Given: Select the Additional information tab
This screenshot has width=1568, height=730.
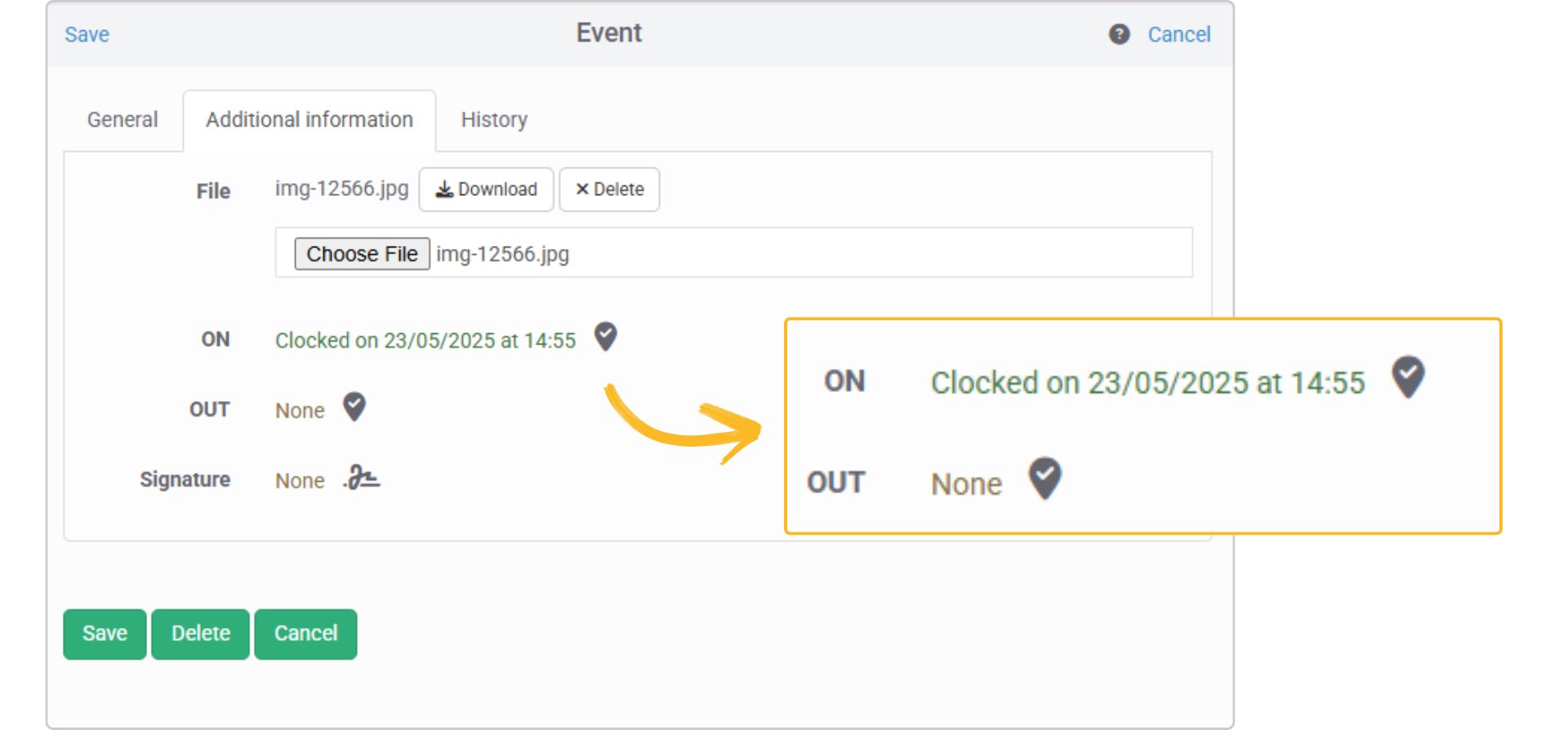Looking at the screenshot, I should pyautogui.click(x=310, y=119).
